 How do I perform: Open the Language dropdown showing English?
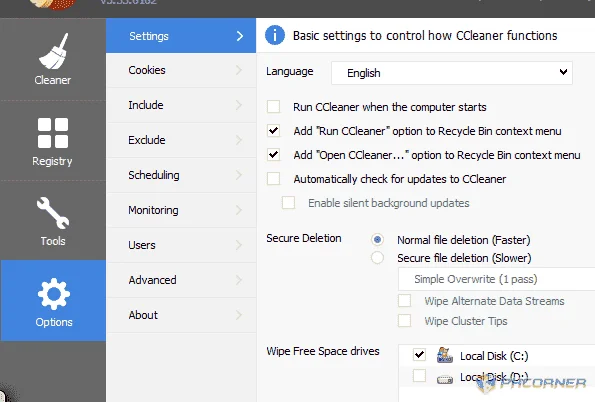coord(452,73)
